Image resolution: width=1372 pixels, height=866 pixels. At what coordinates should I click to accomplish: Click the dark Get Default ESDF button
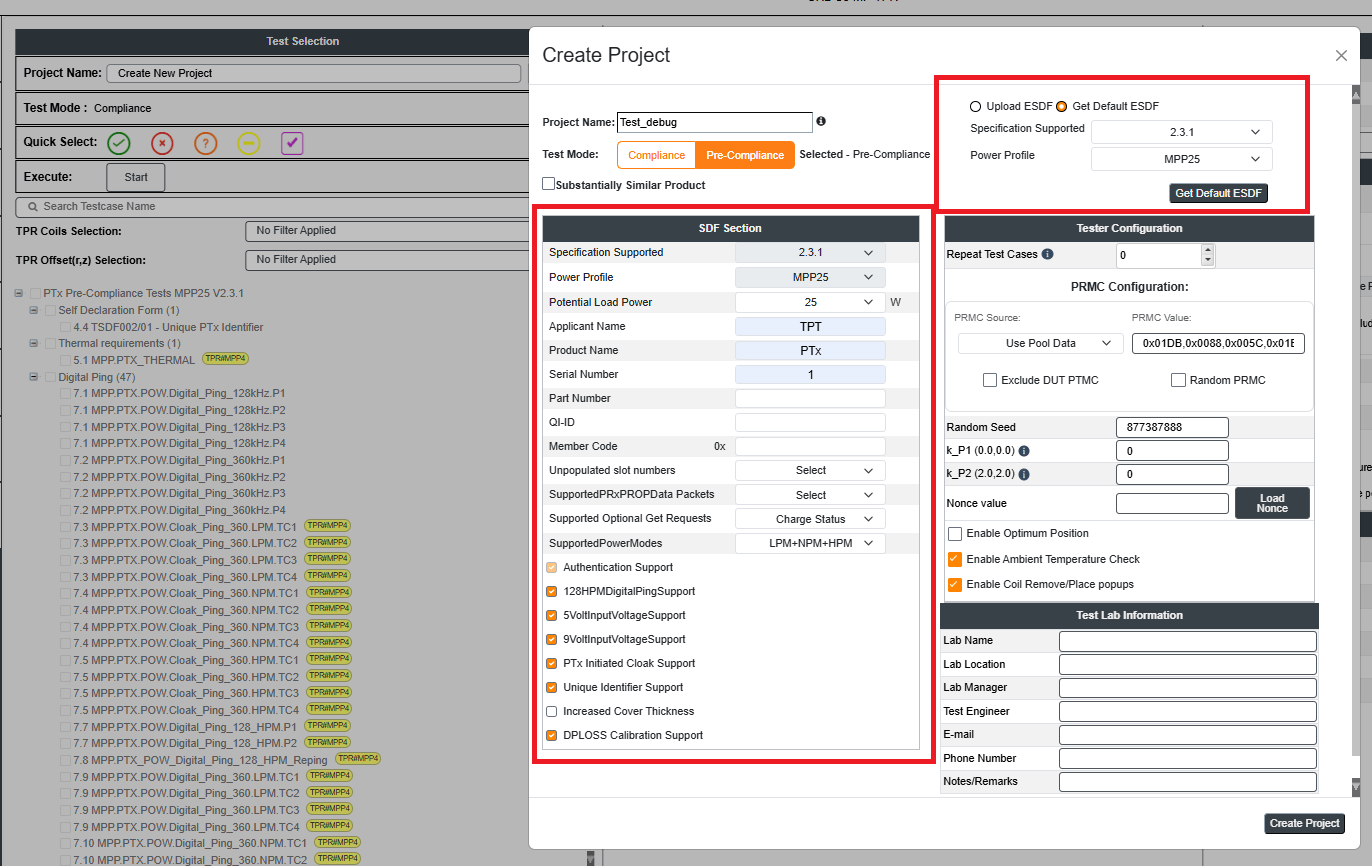tap(1218, 194)
